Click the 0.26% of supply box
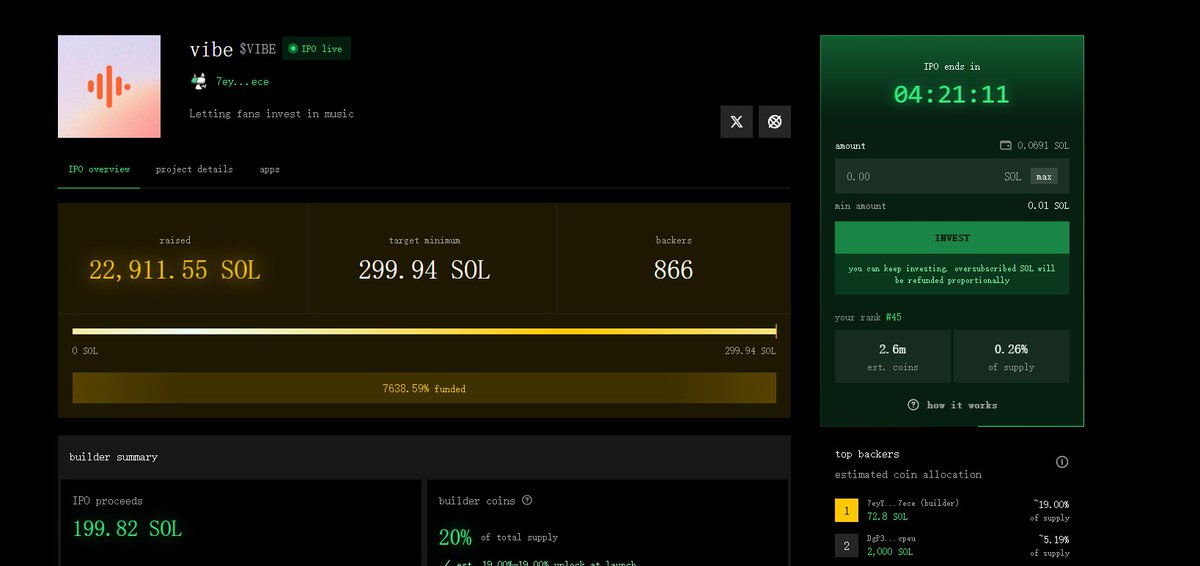 (1011, 356)
